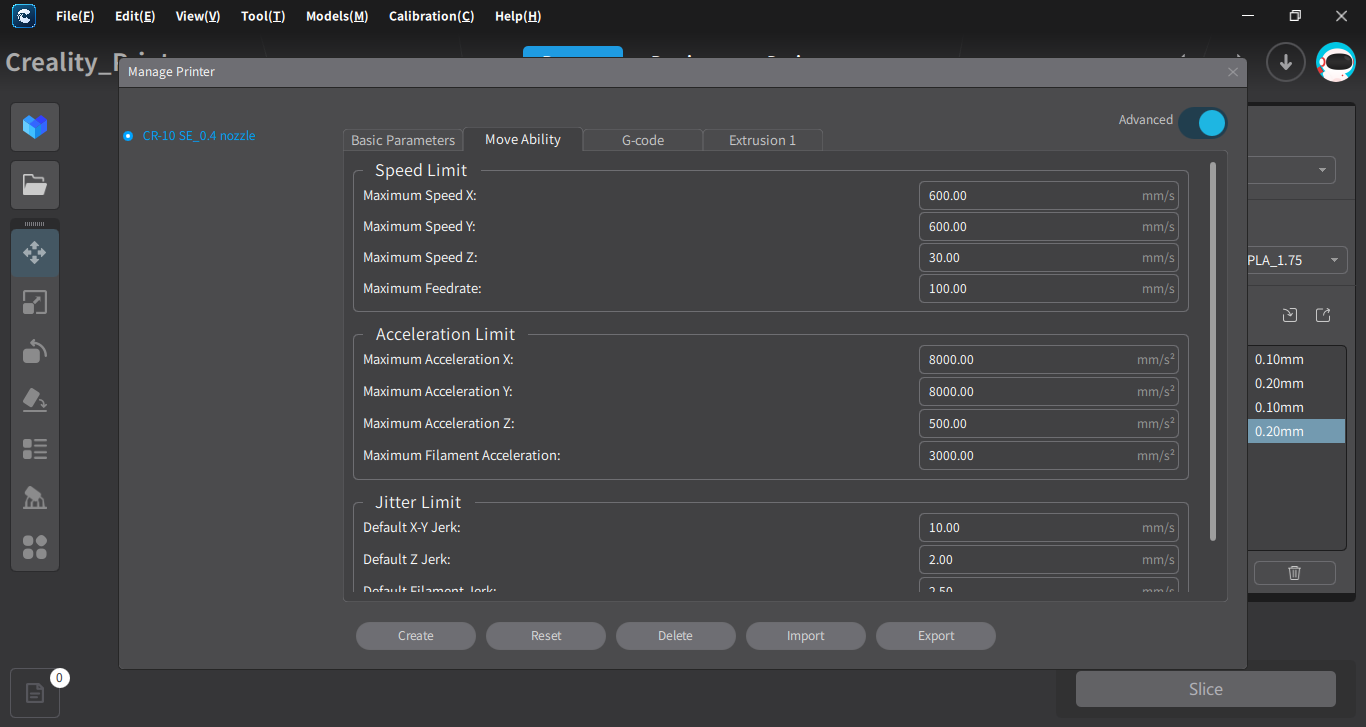Select the lay-flat eraser-shaped tool icon
The height and width of the screenshot is (727, 1366).
[x=35, y=400]
